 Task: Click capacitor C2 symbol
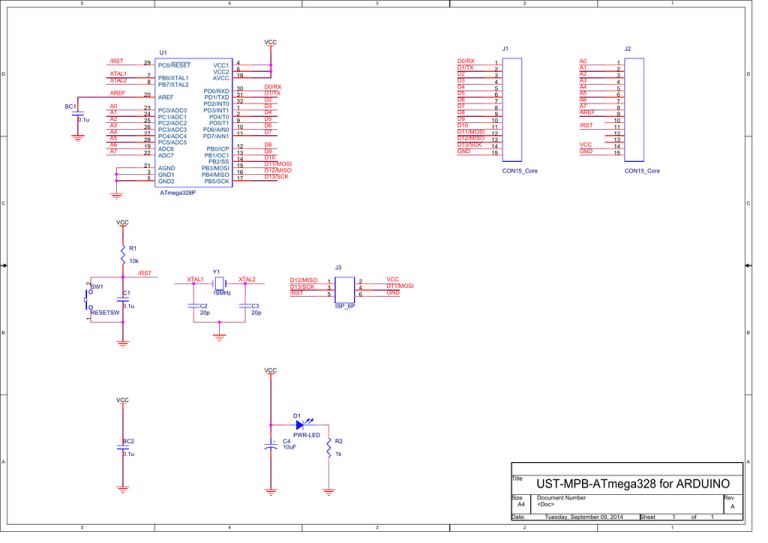coord(193,306)
